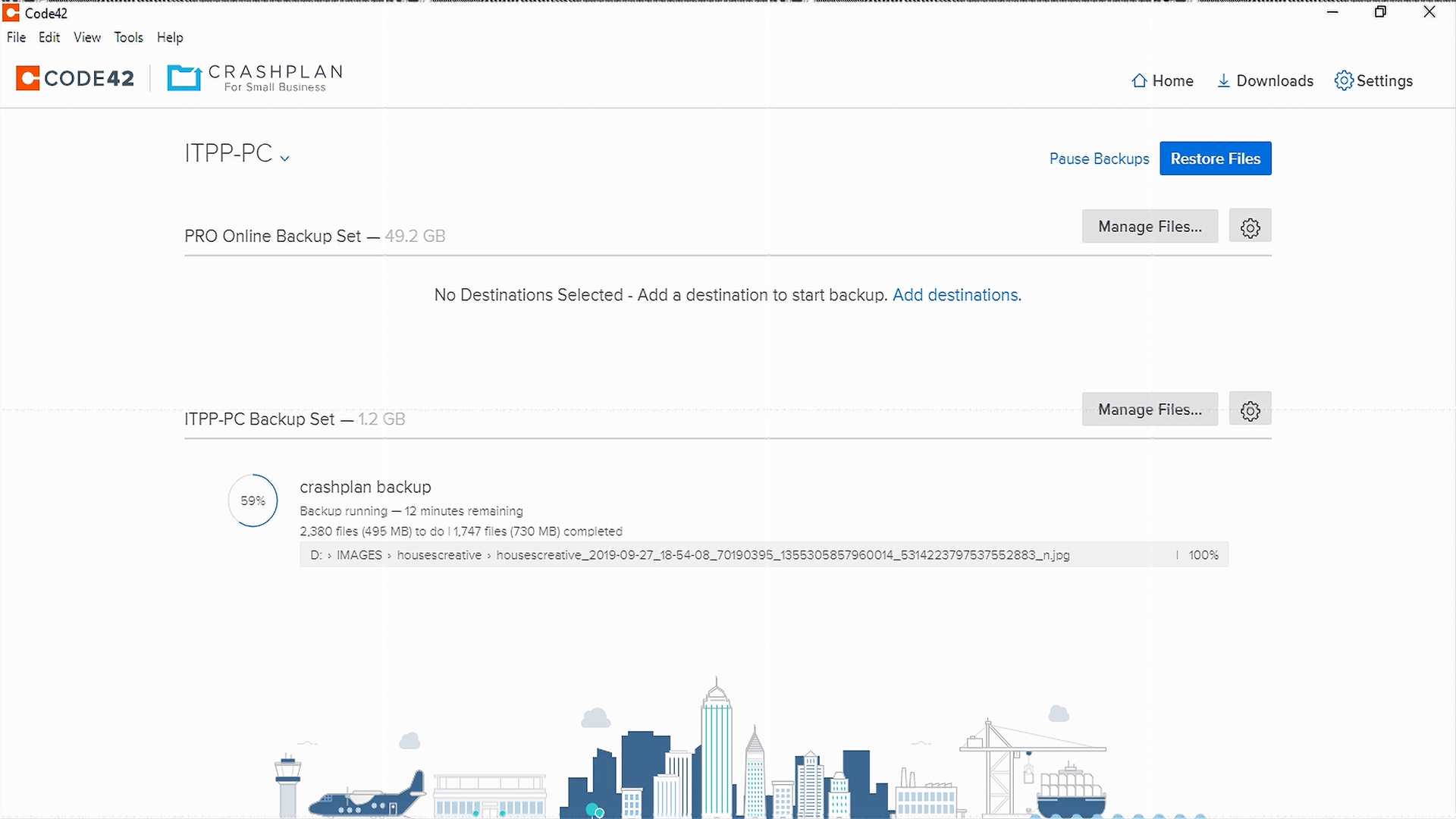The height and width of the screenshot is (819, 1456).
Task: Select the crashplan backup destination title
Action: [366, 487]
